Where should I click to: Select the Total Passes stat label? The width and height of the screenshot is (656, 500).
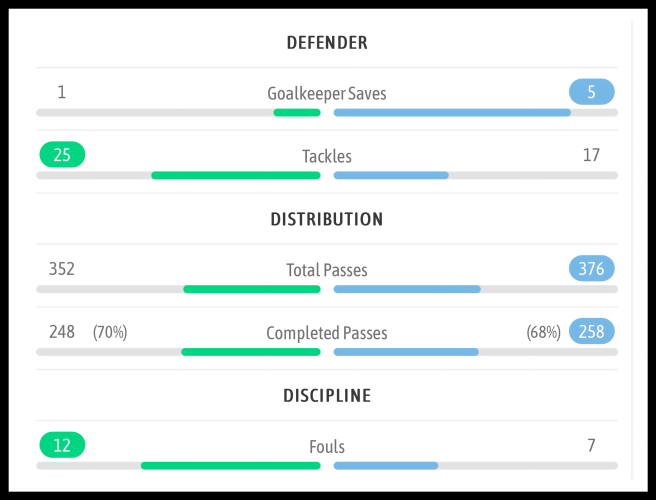[x=327, y=270]
